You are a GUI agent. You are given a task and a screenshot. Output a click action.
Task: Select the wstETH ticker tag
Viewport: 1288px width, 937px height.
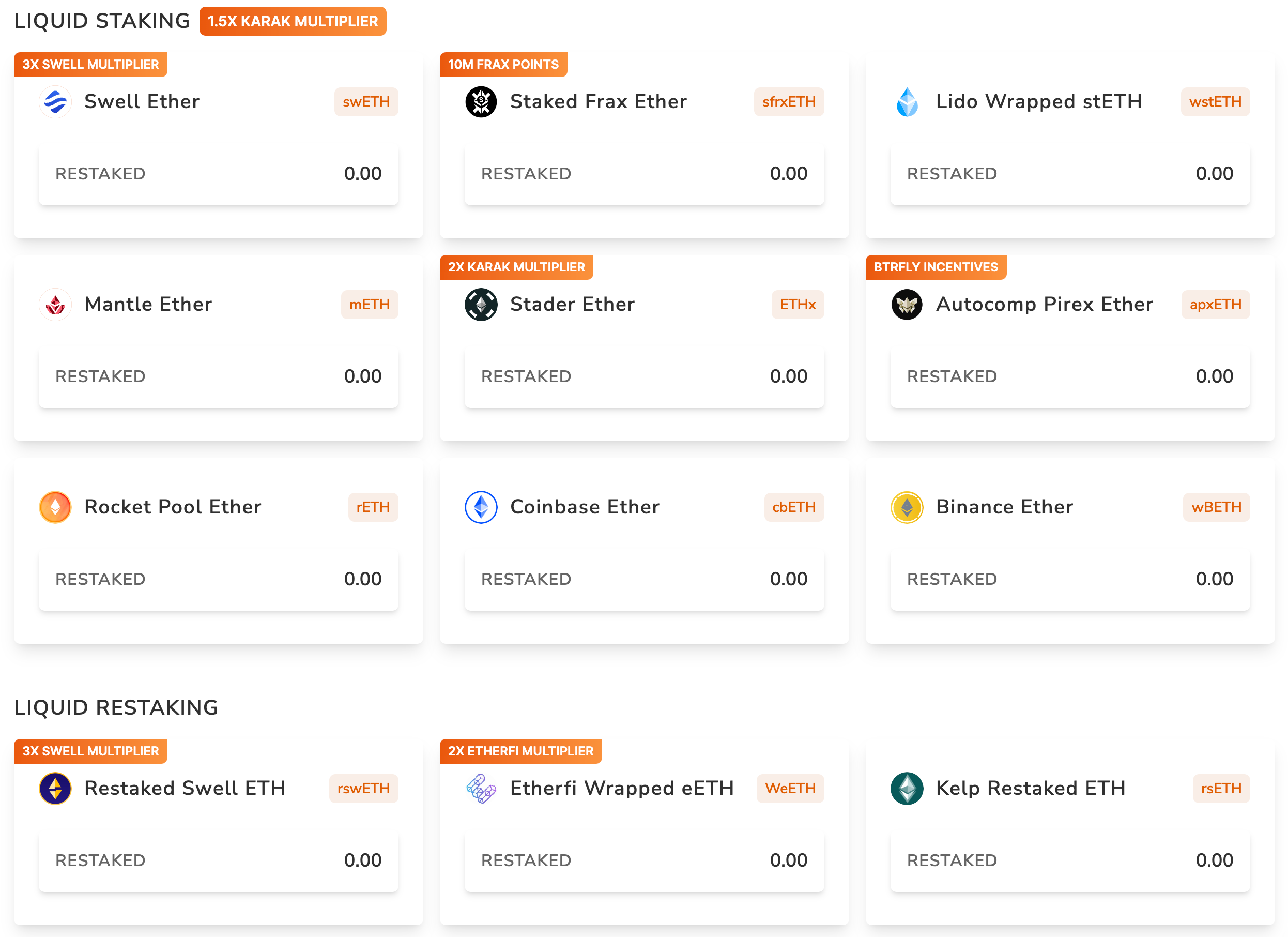coord(1215,102)
